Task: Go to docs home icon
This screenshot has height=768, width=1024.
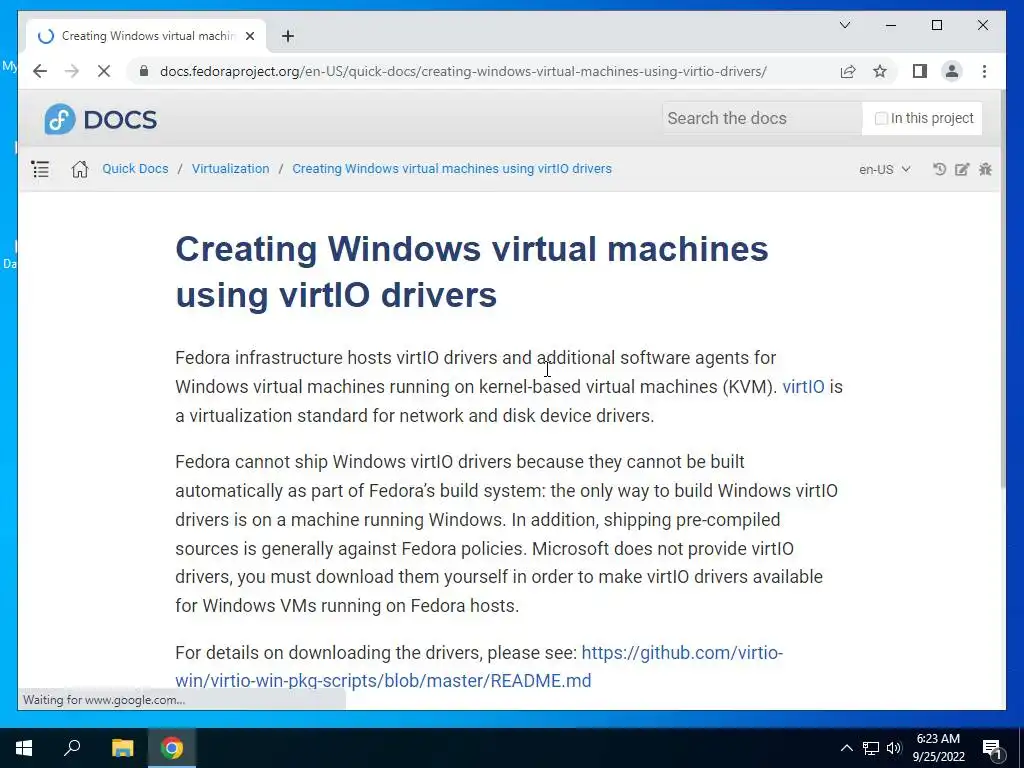Action: click(80, 169)
